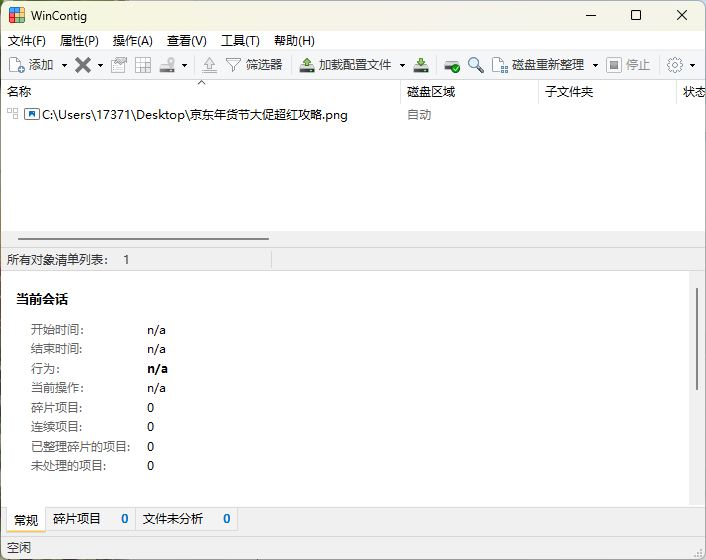706x560 pixels.
Task: Open the 加載配置文件 dropdown arrow
Action: point(402,65)
